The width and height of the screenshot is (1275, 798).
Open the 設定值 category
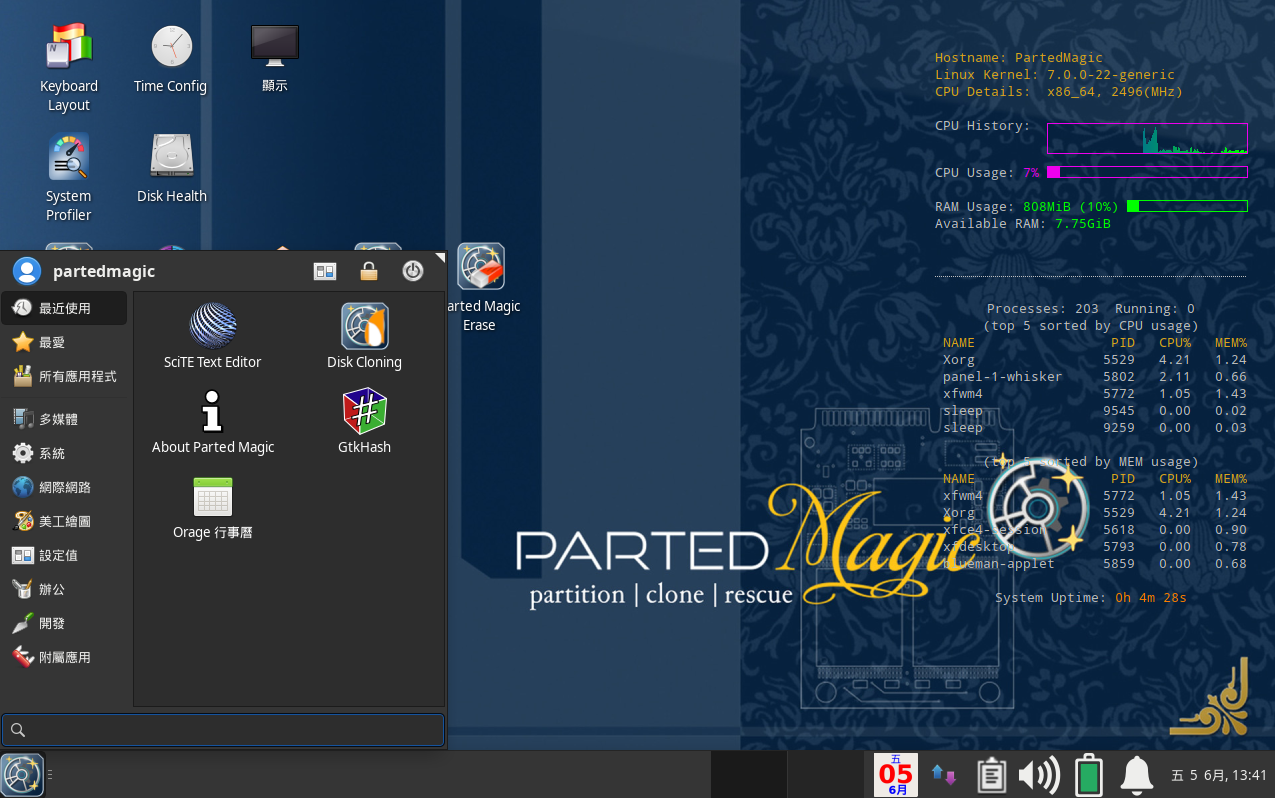pyautogui.click(x=64, y=555)
